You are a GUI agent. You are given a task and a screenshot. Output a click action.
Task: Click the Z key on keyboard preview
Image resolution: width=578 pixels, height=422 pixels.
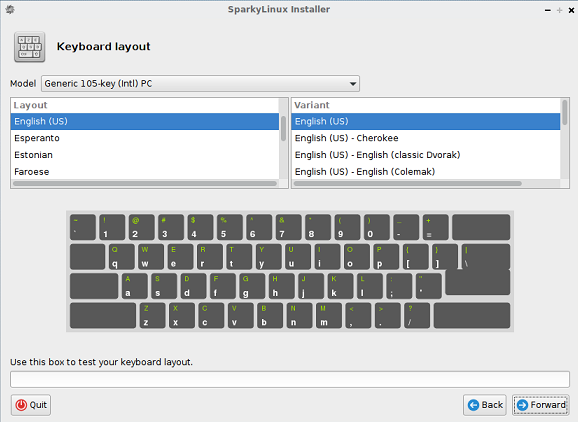(153, 315)
